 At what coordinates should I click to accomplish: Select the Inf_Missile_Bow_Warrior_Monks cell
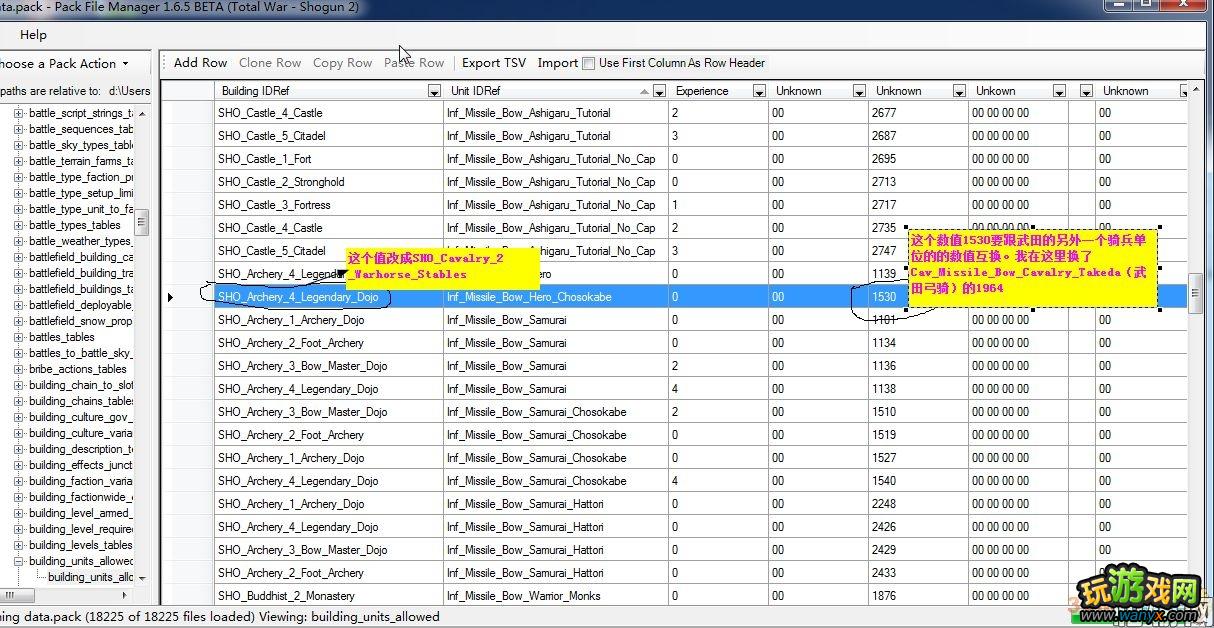tap(555, 596)
